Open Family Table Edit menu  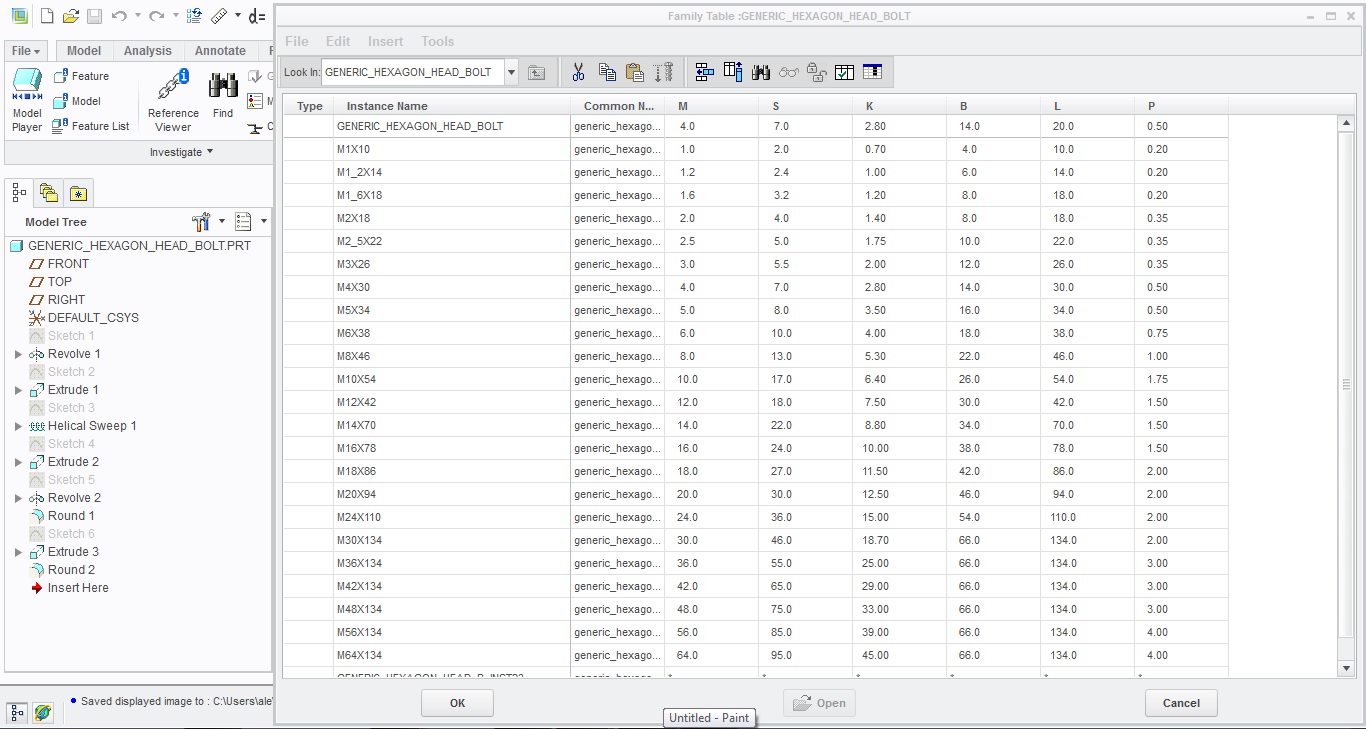pos(338,41)
